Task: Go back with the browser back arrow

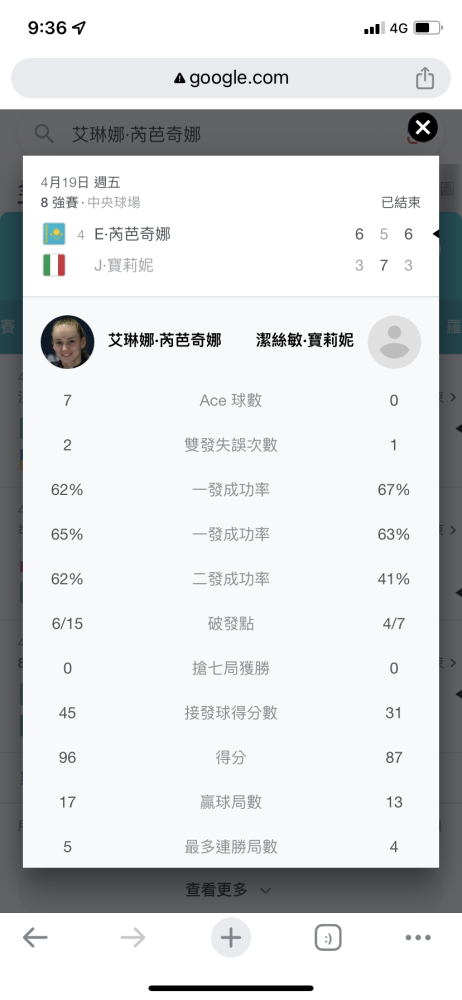Action: [x=35, y=938]
